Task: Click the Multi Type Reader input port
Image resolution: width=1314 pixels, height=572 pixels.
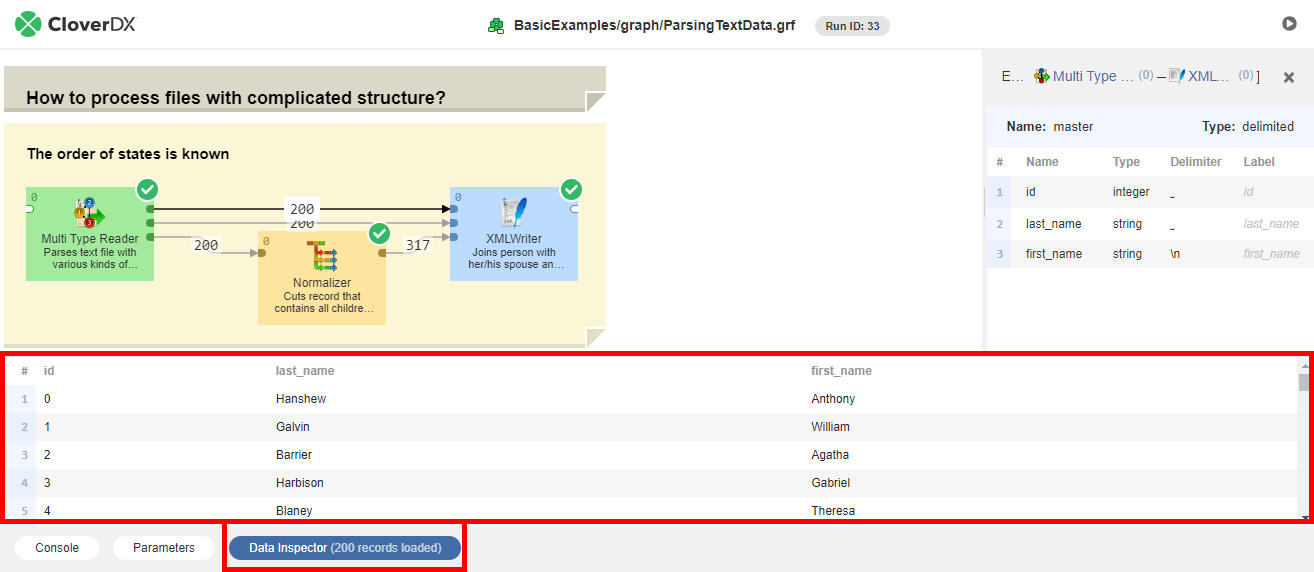Action: pos(30,209)
